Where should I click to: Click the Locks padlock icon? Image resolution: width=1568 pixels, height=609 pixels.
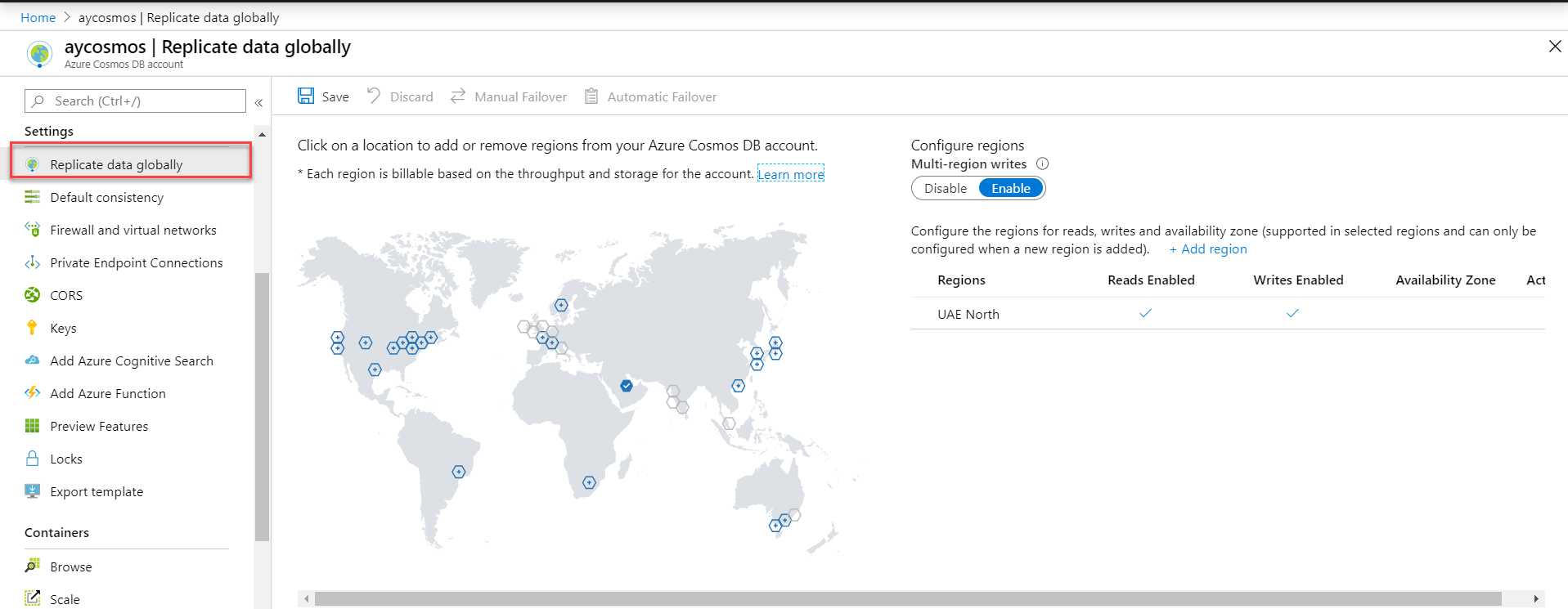[x=32, y=459]
